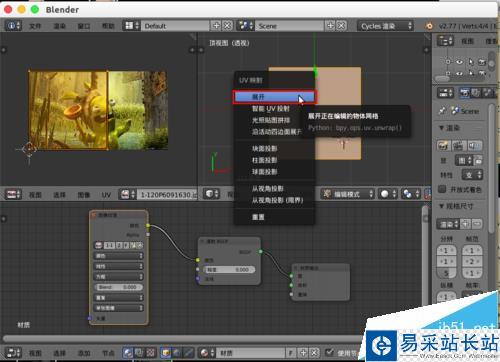Delete the current Scene
Image resolution: width=500 pixels, height=362 pixels.
point(341,26)
